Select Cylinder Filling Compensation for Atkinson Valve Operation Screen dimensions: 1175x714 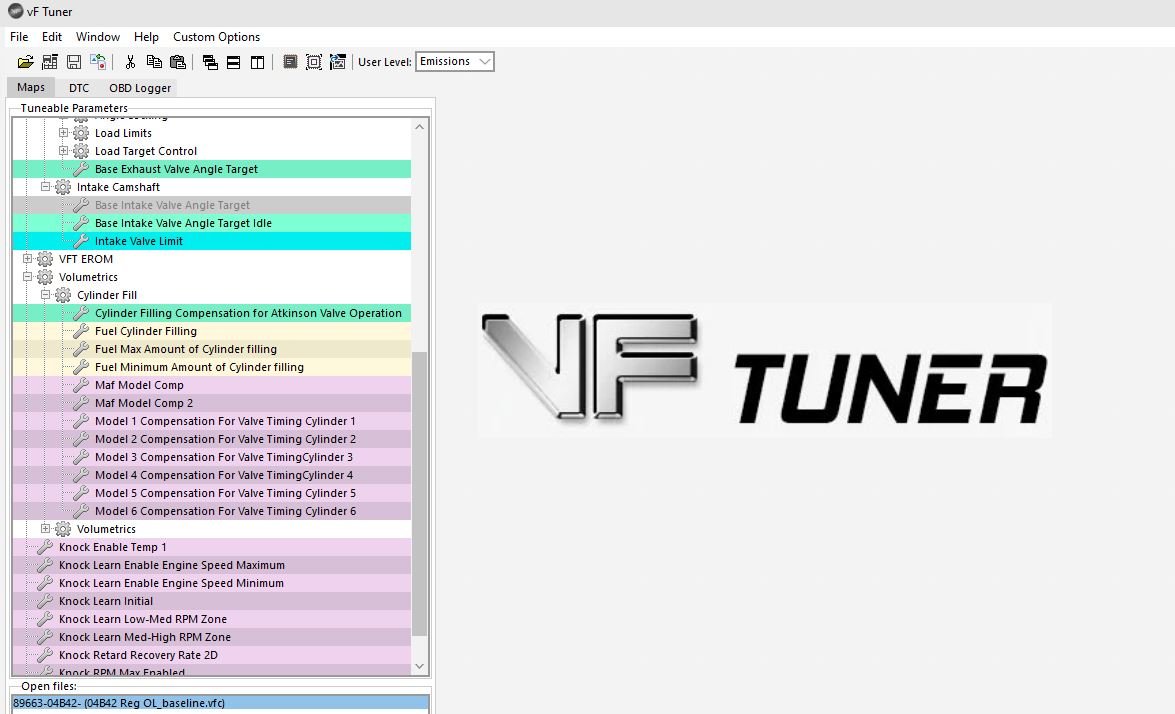point(211,313)
